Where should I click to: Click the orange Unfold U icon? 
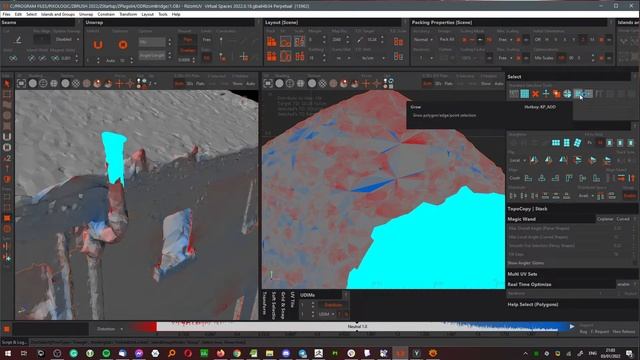point(98,44)
